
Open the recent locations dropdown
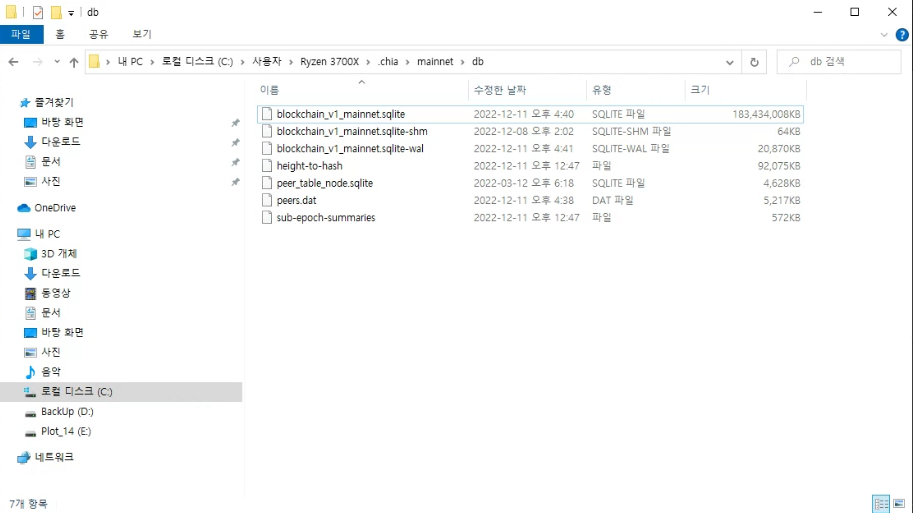pyautogui.click(x=56, y=62)
